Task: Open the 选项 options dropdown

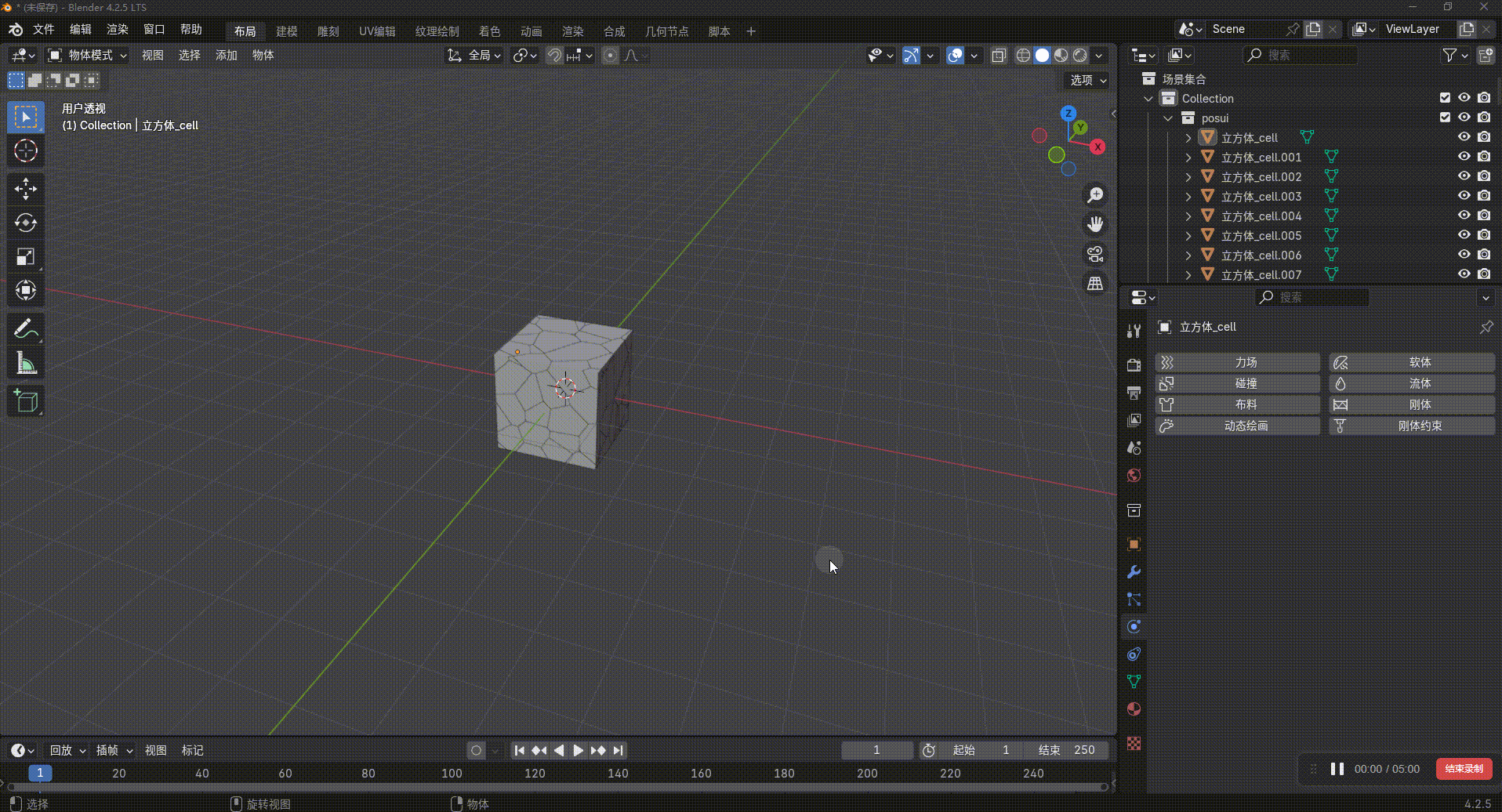Action: 1088,80
